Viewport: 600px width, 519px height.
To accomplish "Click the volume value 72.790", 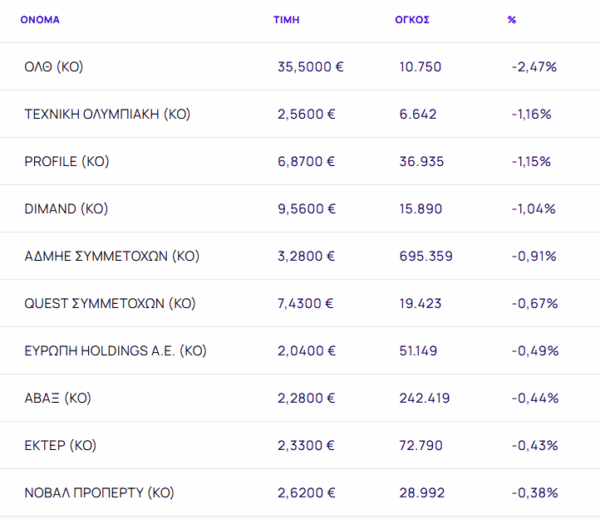I will point(421,446).
